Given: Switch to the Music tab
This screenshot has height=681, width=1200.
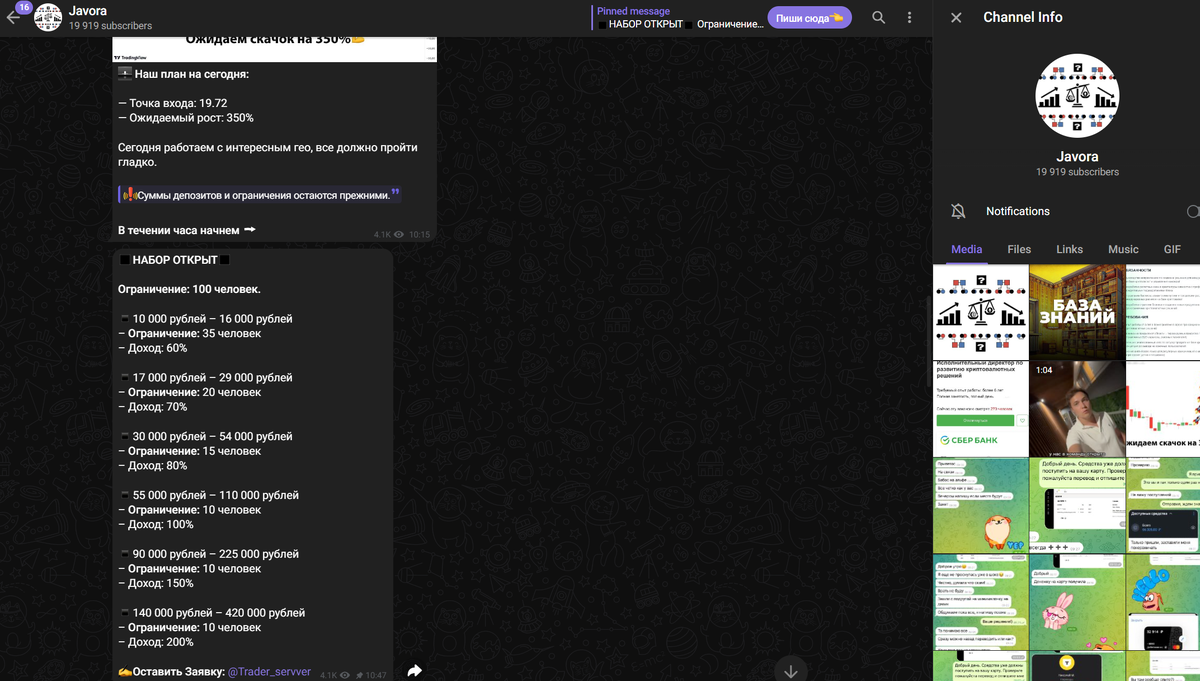Looking at the screenshot, I should click(1123, 249).
